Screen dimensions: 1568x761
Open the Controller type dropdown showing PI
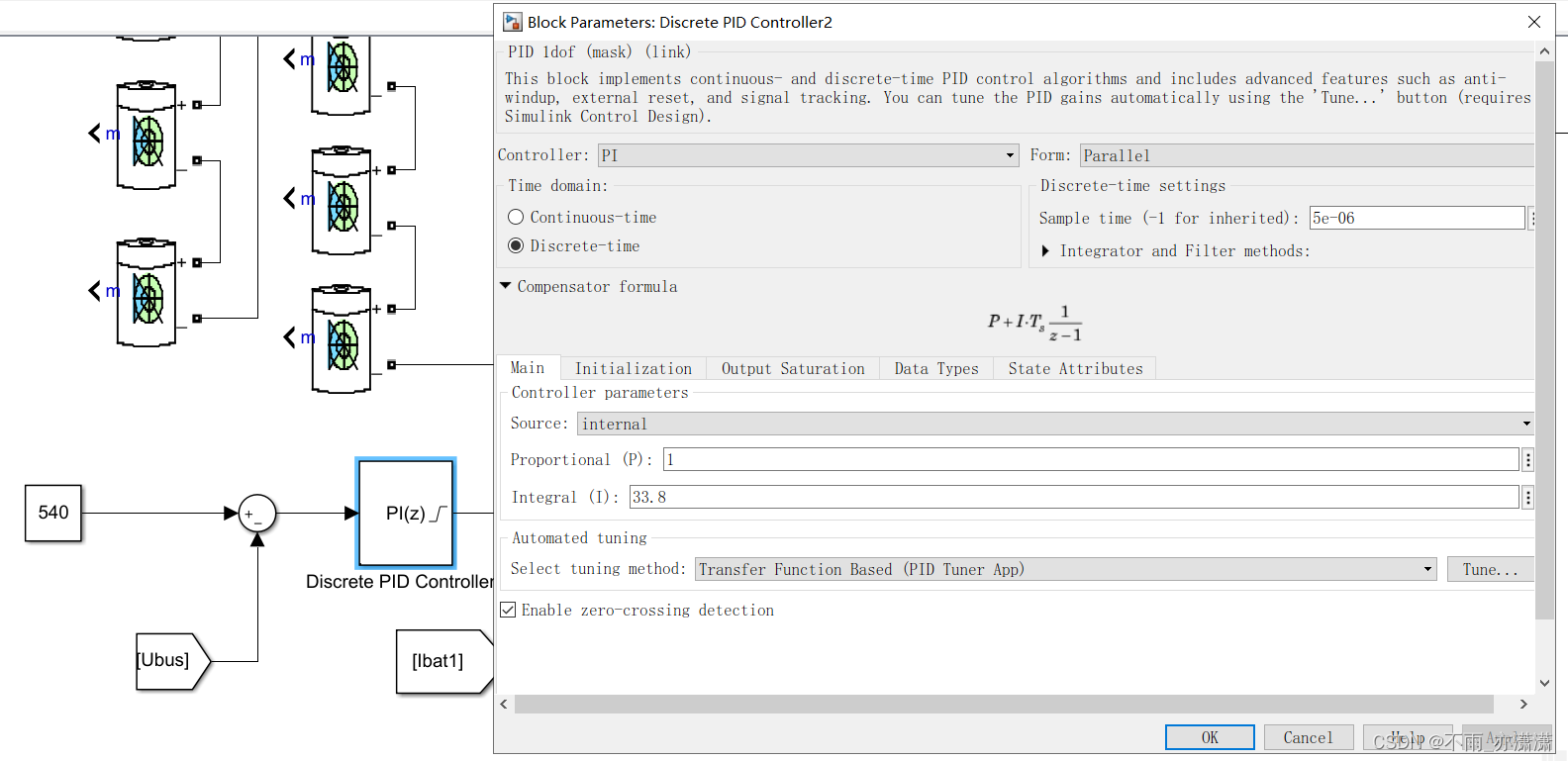point(808,155)
